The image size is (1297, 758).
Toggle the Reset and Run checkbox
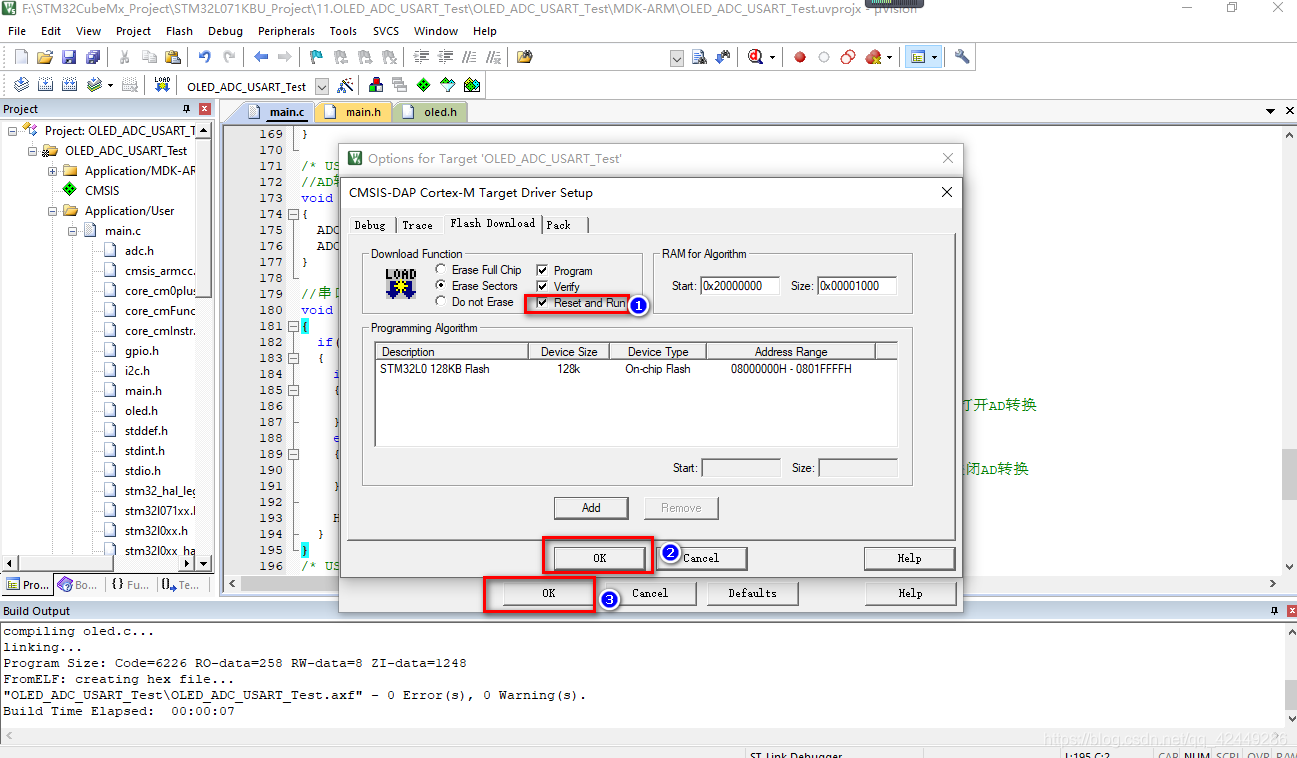[542, 303]
